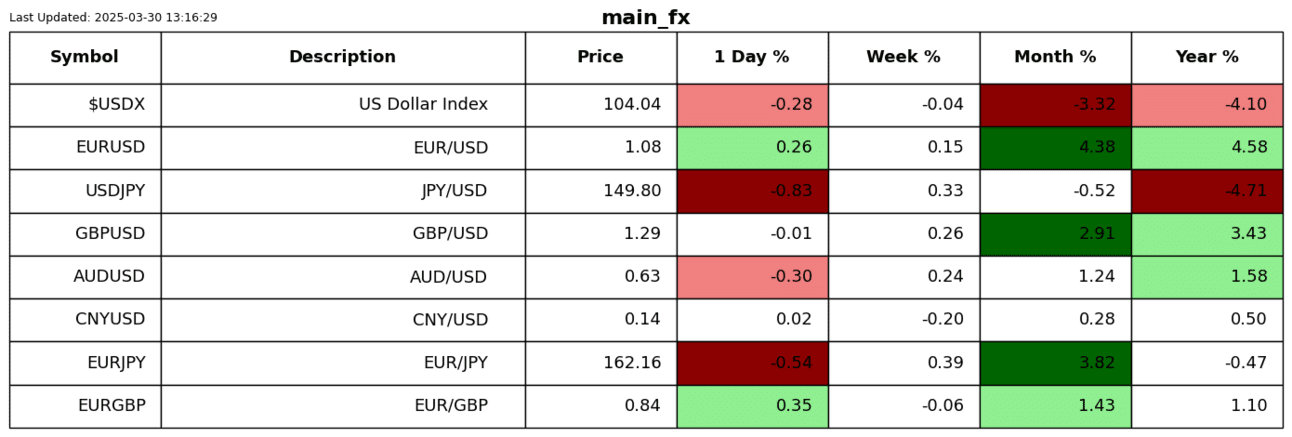1292x437 pixels.
Task: Select the Year % column header
Action: coord(1207,57)
